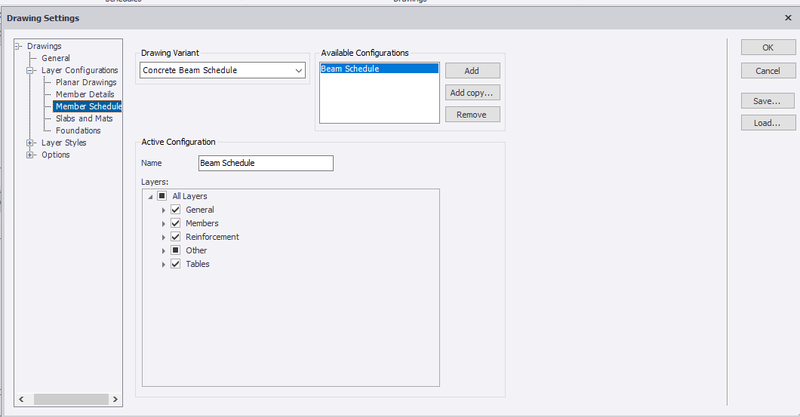Click Add configuration button
This screenshot has width=800, height=417.
point(472,71)
